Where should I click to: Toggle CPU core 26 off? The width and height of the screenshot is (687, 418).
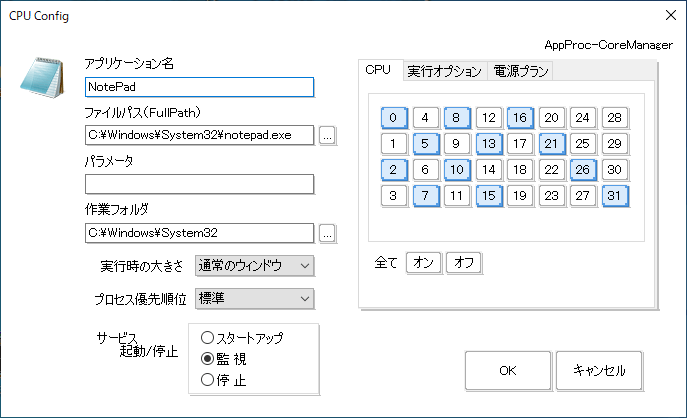pos(584,169)
